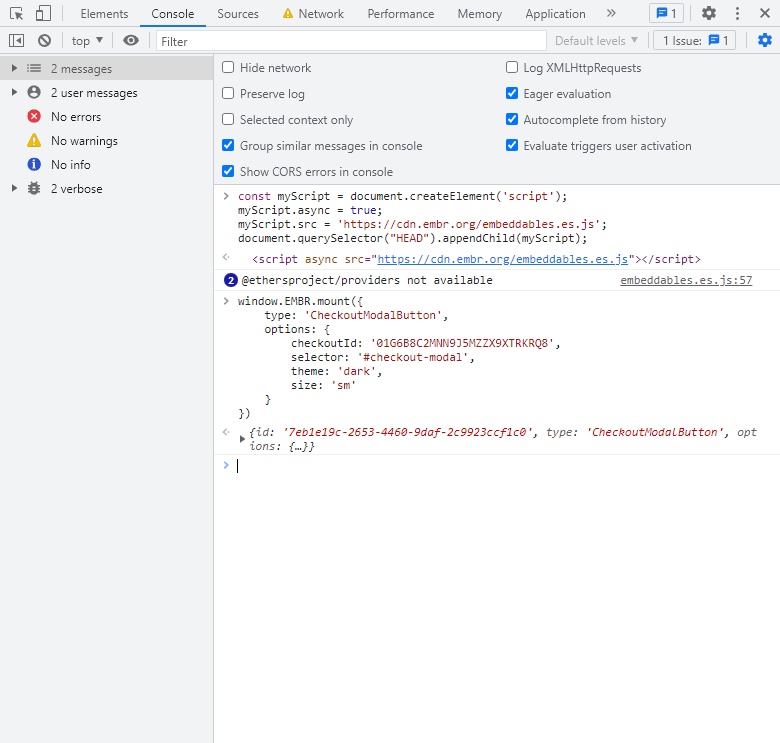Open the Sources tab
Image resolution: width=780 pixels, height=743 pixels.
click(238, 14)
